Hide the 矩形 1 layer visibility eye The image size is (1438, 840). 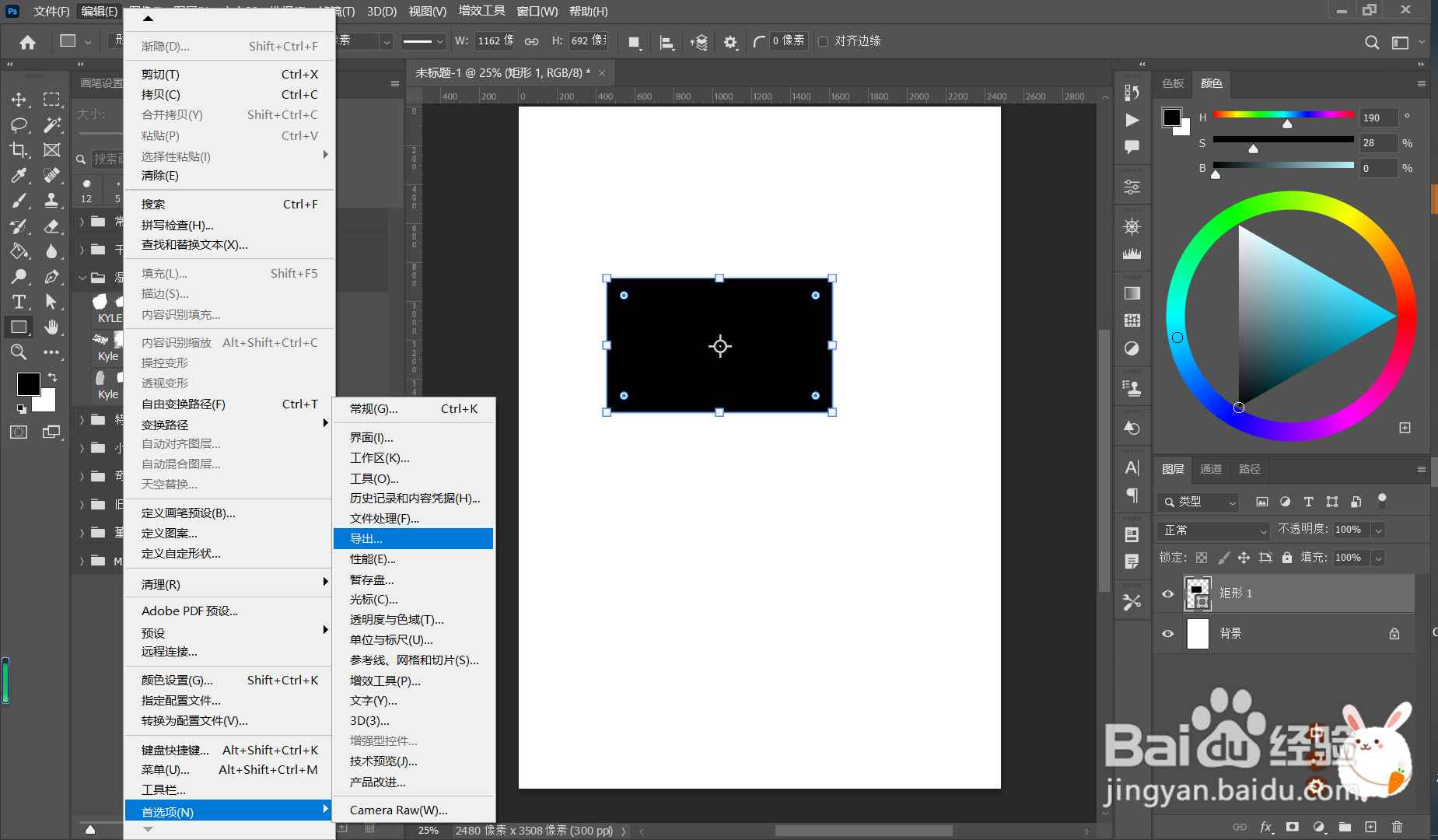1167,593
